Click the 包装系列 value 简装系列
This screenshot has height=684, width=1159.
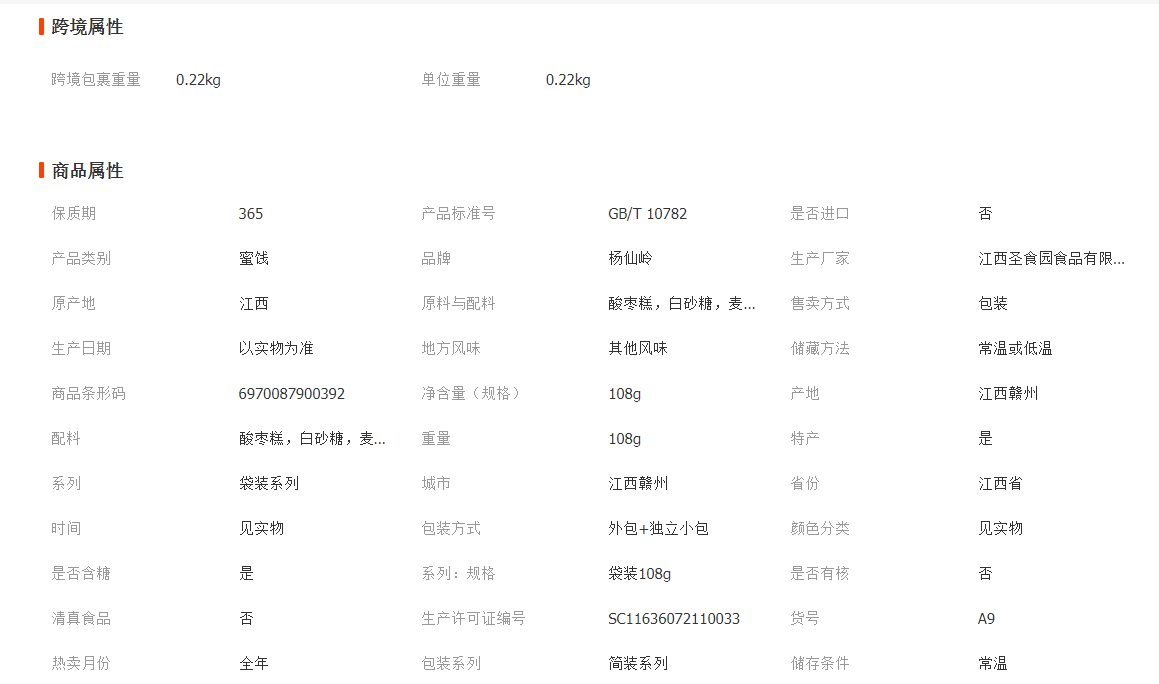(638, 664)
